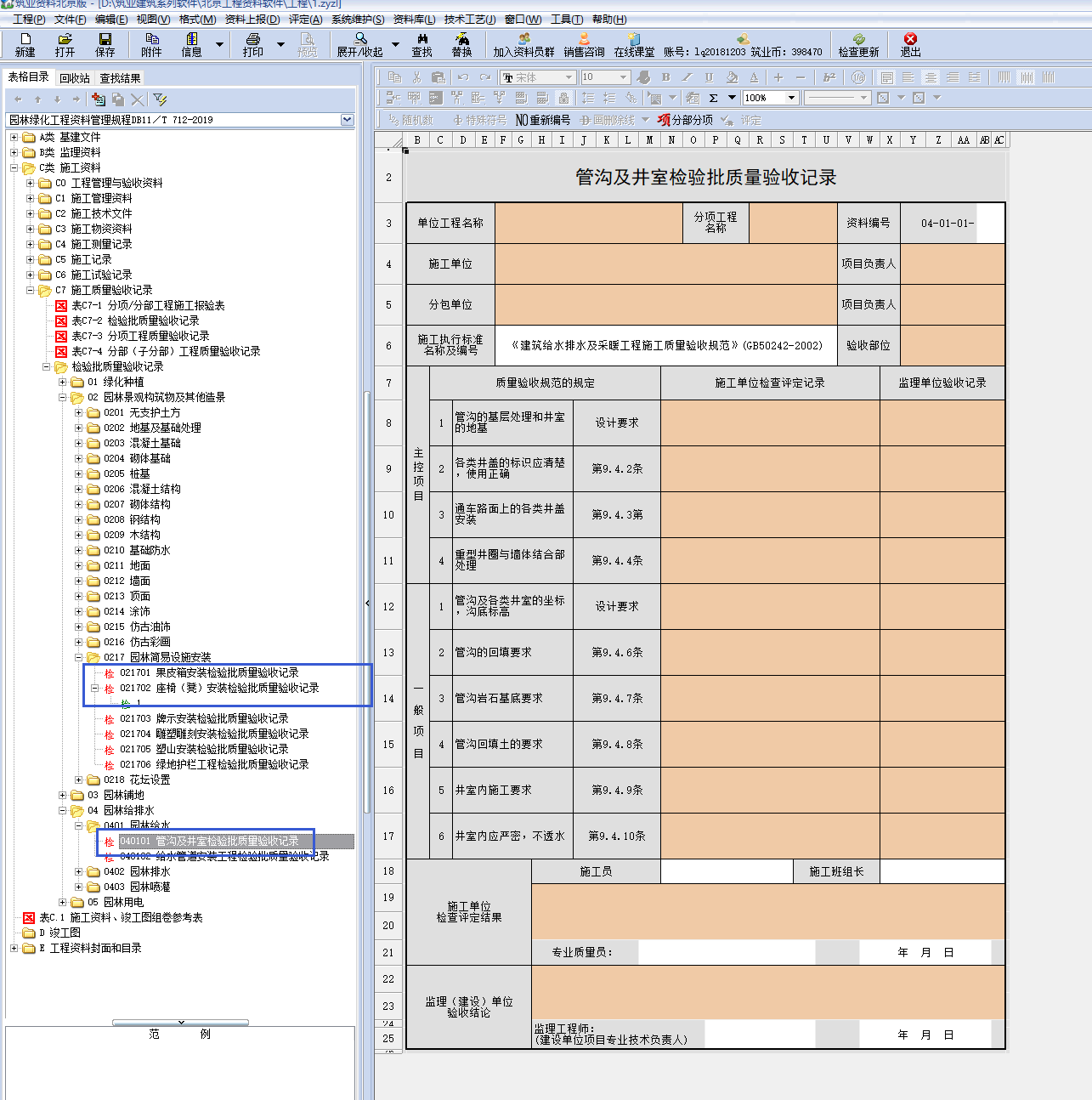The height and width of the screenshot is (1100, 1092).
Task: Select 表C7-1 分项/分部工程施工报验表
Action: coord(148,305)
